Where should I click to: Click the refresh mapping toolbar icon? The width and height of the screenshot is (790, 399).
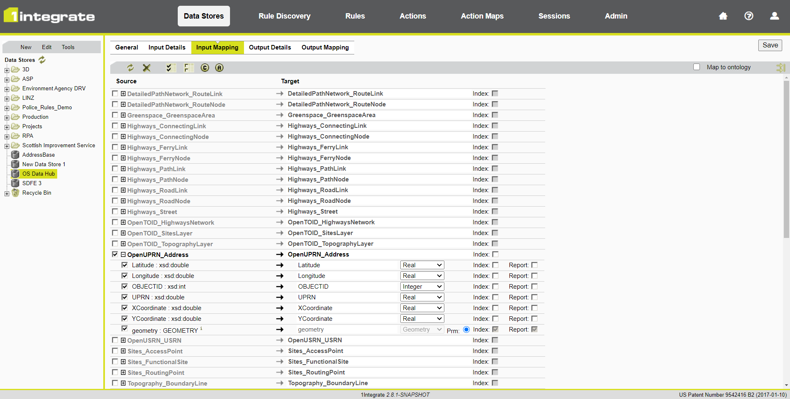(x=130, y=68)
